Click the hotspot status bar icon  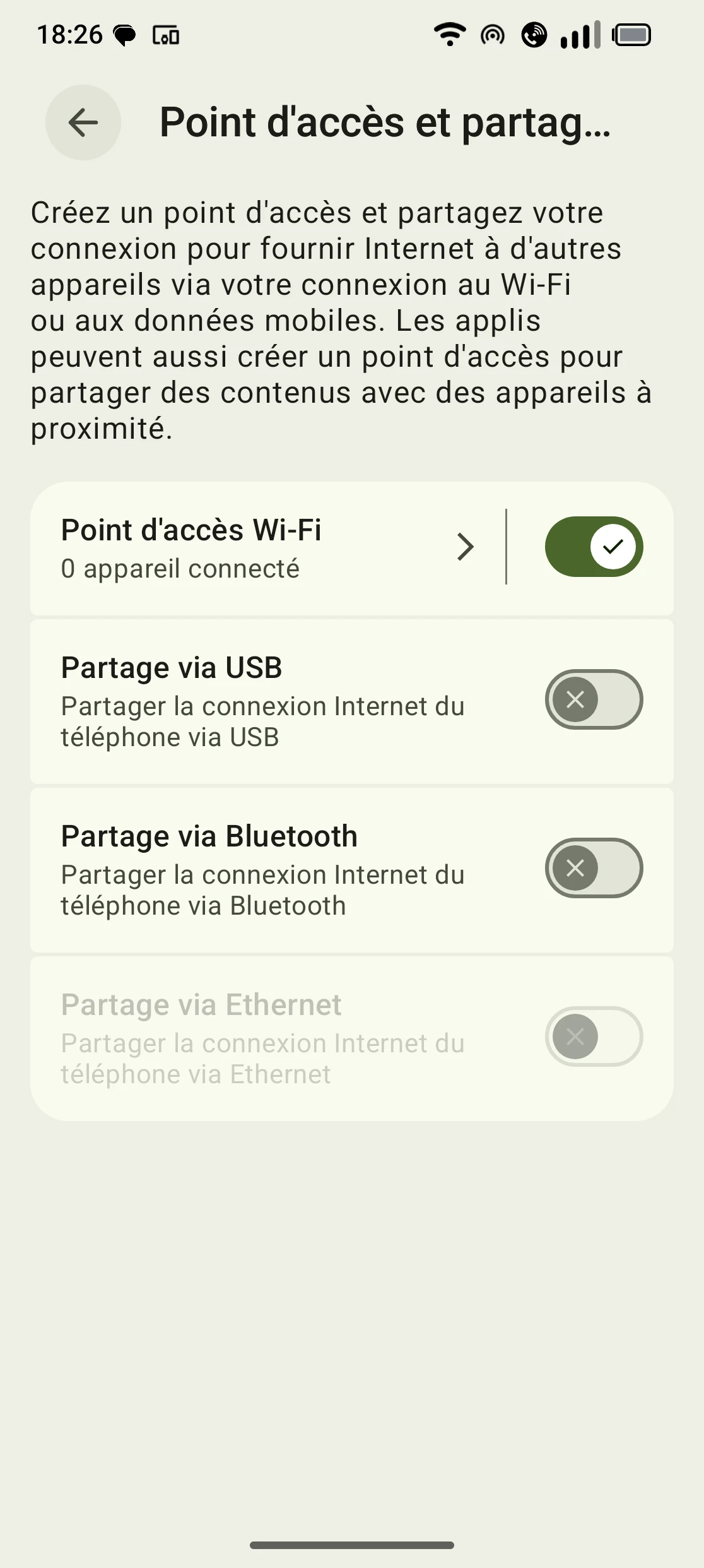click(493, 35)
